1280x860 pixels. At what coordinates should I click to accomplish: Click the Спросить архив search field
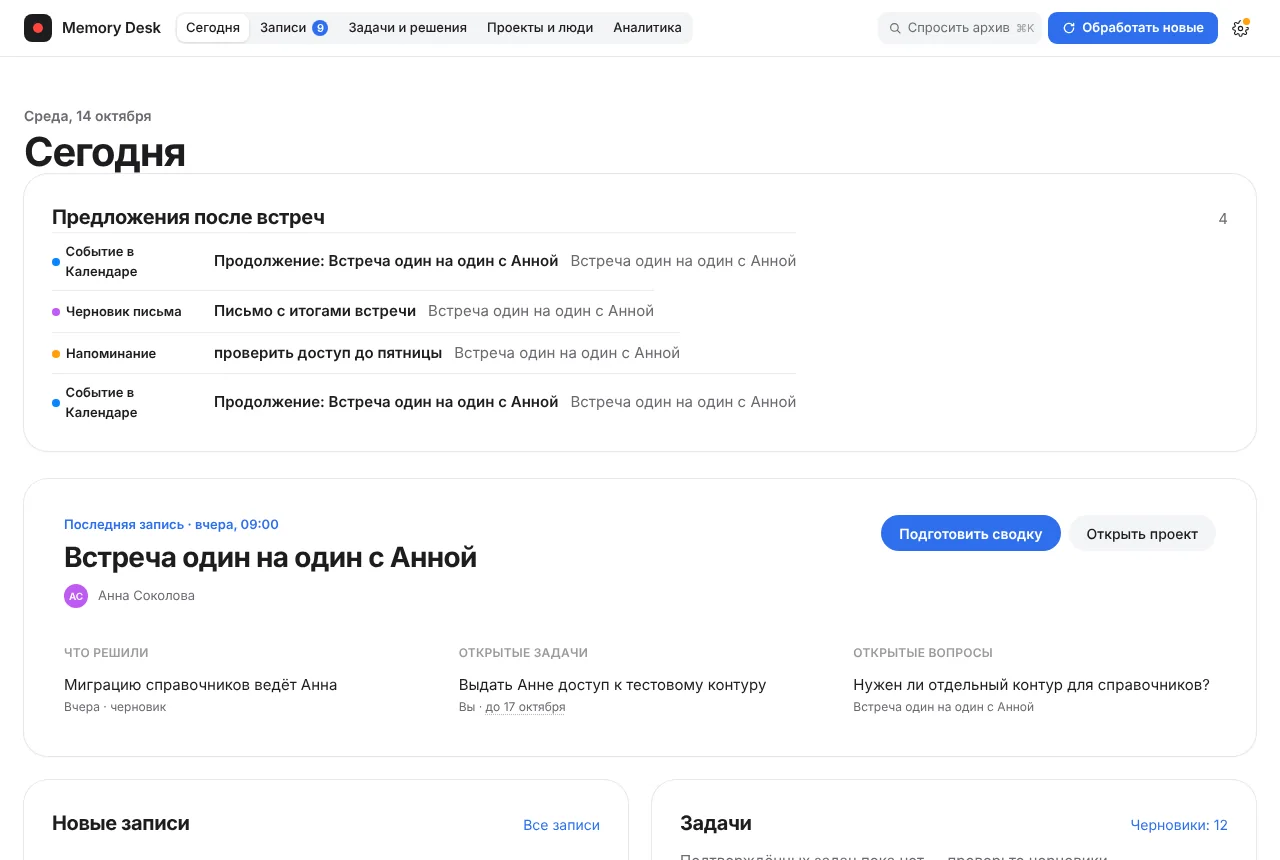[960, 28]
